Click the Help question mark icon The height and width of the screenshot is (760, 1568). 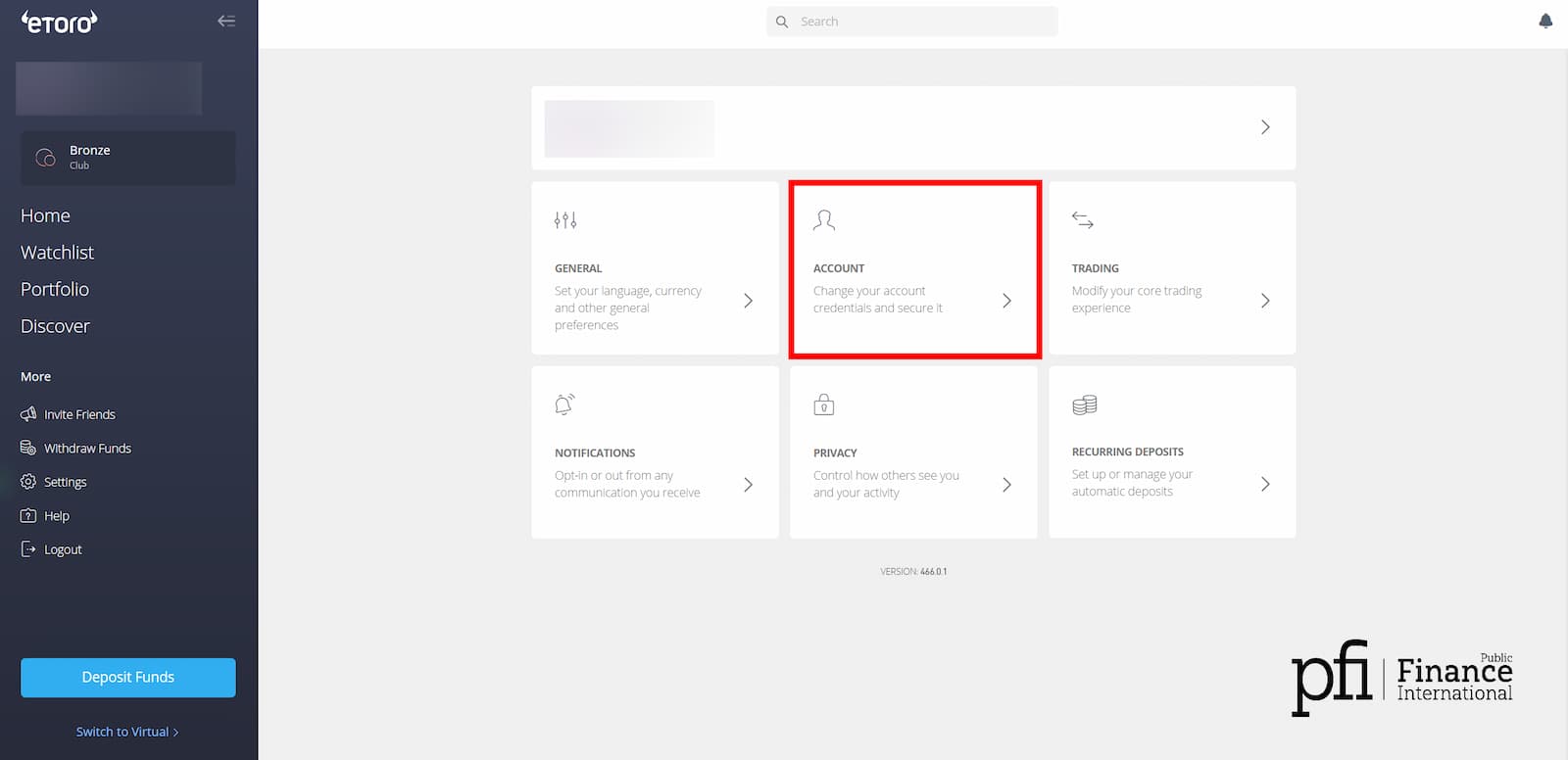(28, 515)
